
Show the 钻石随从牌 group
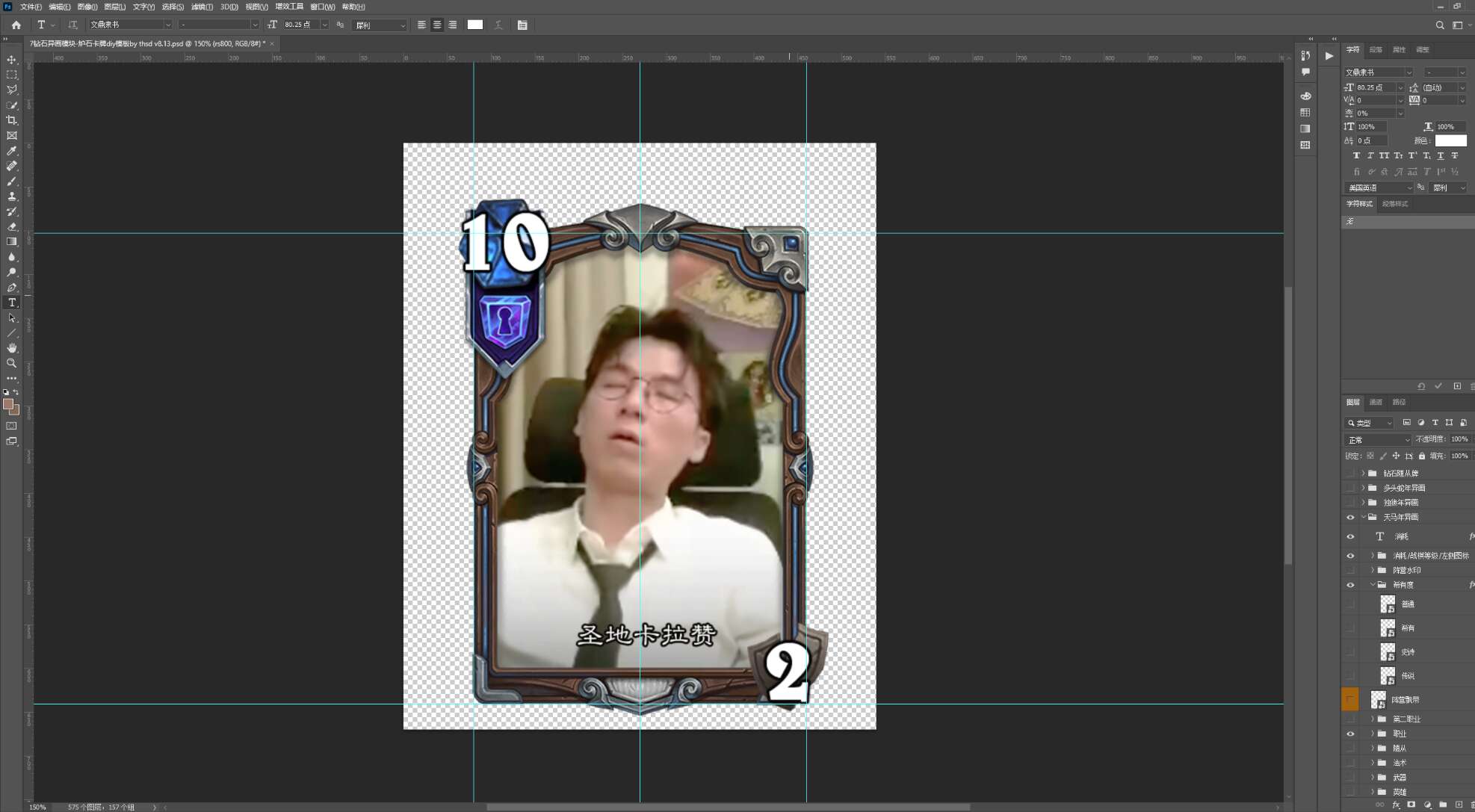click(x=1350, y=473)
